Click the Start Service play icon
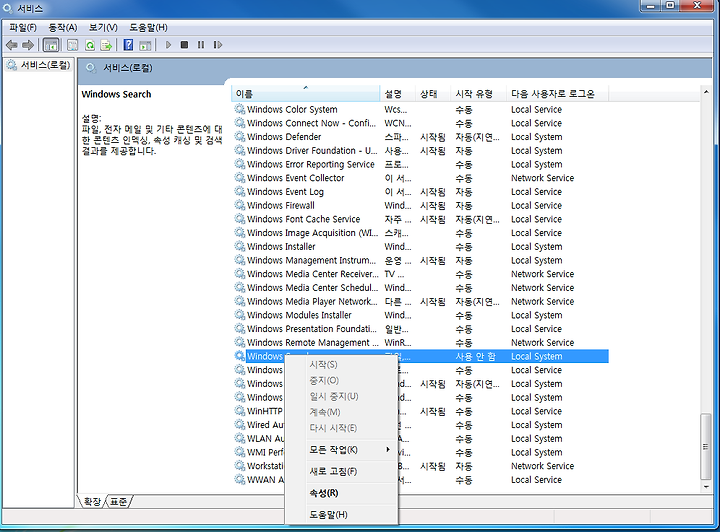This screenshot has width=720, height=532. point(168,45)
